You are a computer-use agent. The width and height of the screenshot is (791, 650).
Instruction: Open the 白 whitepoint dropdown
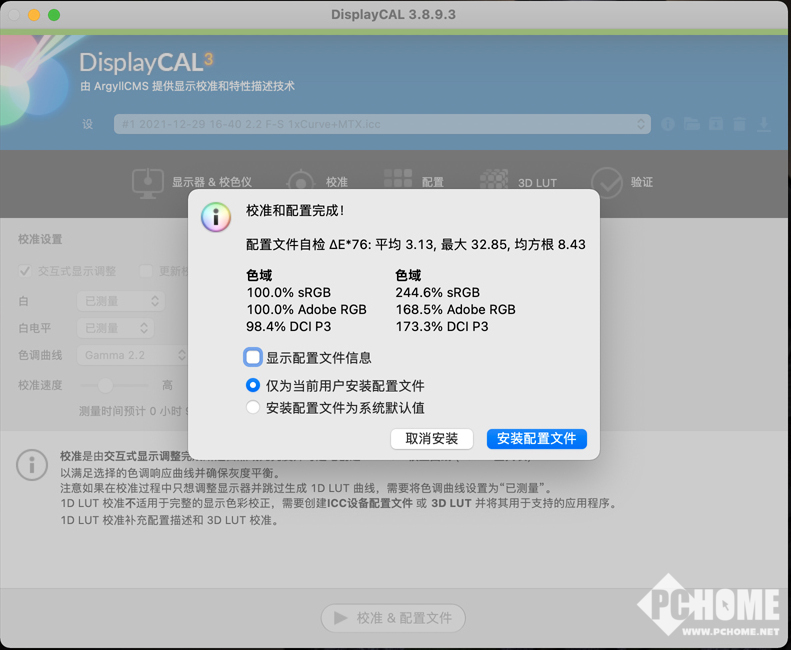pyautogui.click(x=121, y=301)
